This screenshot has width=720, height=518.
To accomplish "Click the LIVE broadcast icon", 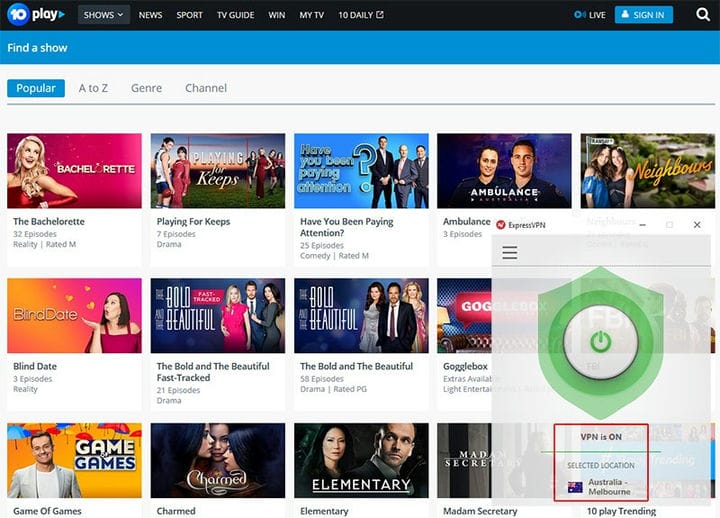I will click(x=579, y=15).
